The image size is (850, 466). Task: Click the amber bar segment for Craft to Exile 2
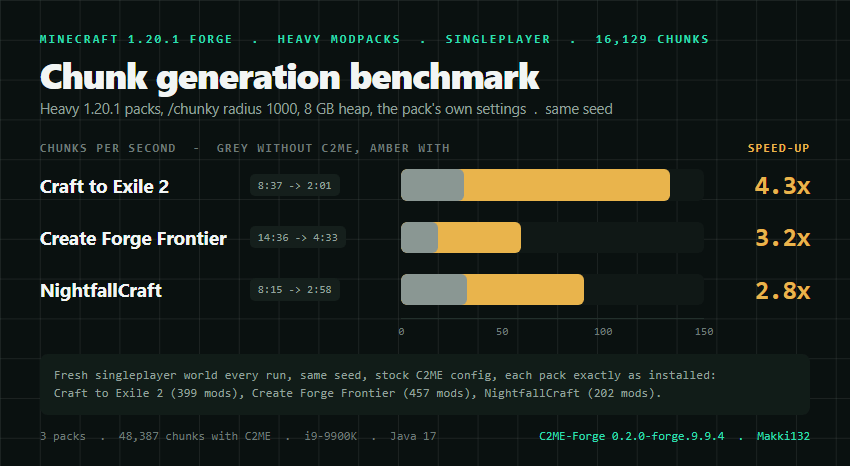point(567,185)
